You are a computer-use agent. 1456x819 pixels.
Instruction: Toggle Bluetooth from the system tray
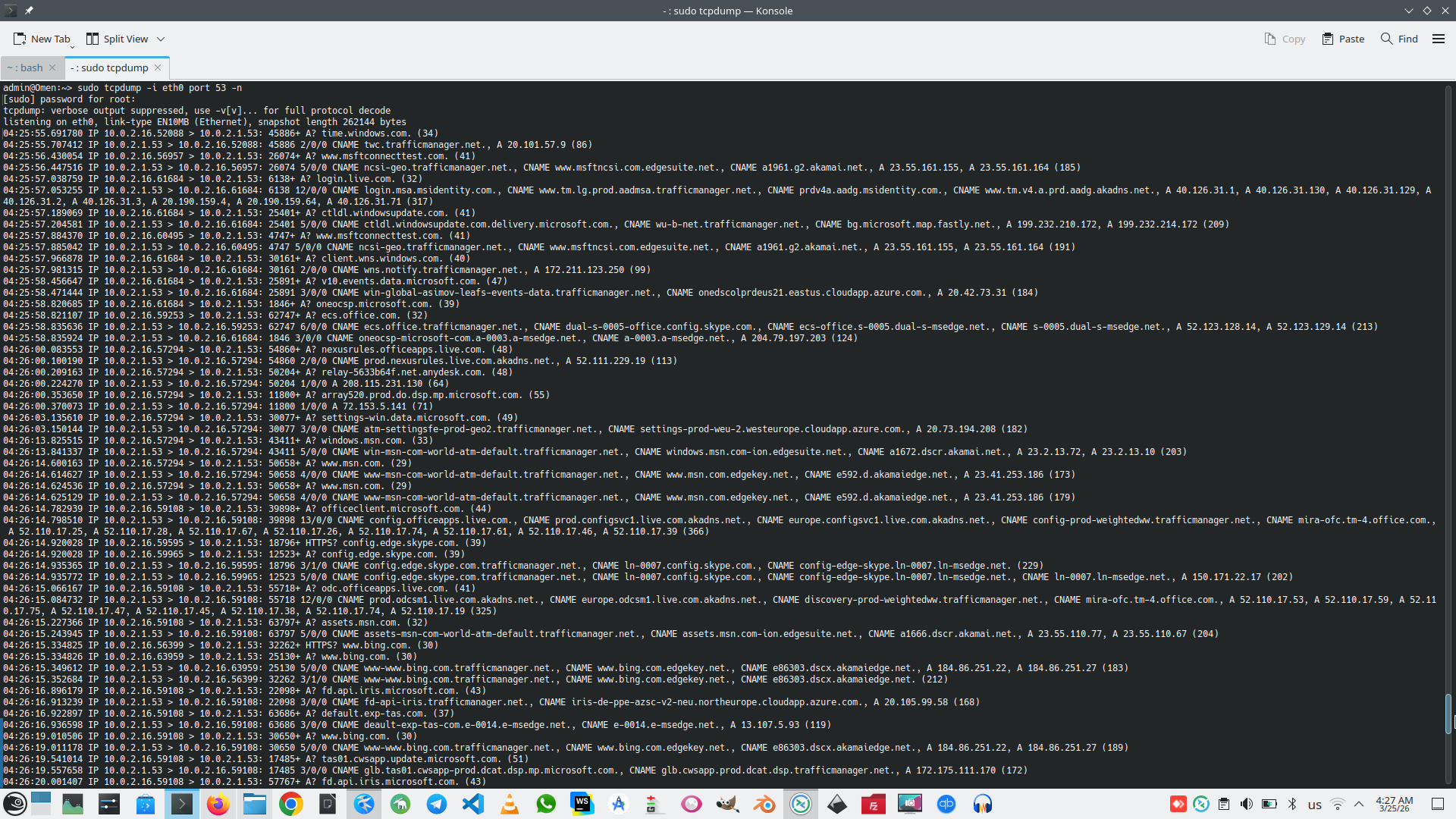tap(1292, 804)
